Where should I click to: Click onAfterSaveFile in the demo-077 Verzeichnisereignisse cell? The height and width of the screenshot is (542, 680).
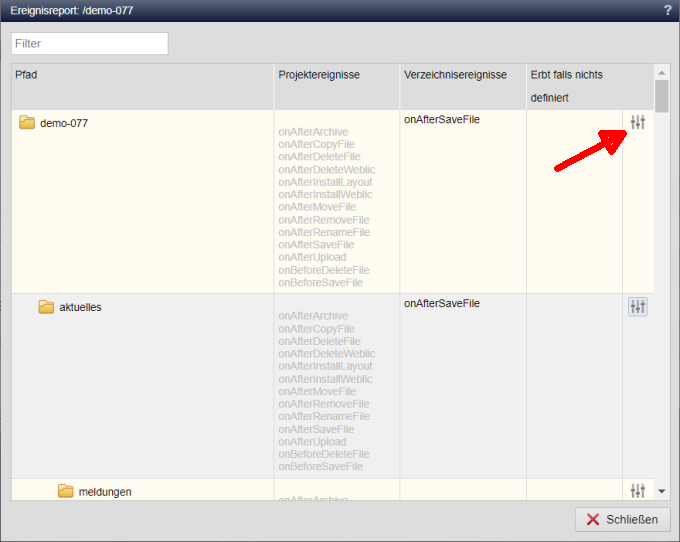[x=441, y=119]
